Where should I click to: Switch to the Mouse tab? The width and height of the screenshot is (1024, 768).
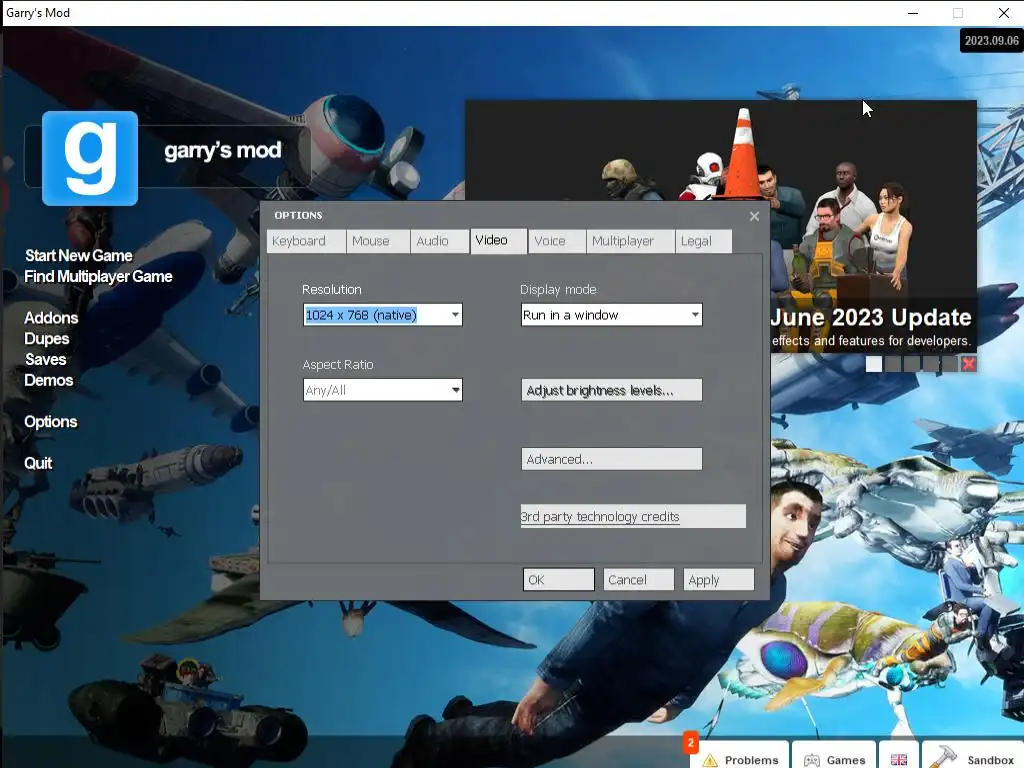(377, 241)
